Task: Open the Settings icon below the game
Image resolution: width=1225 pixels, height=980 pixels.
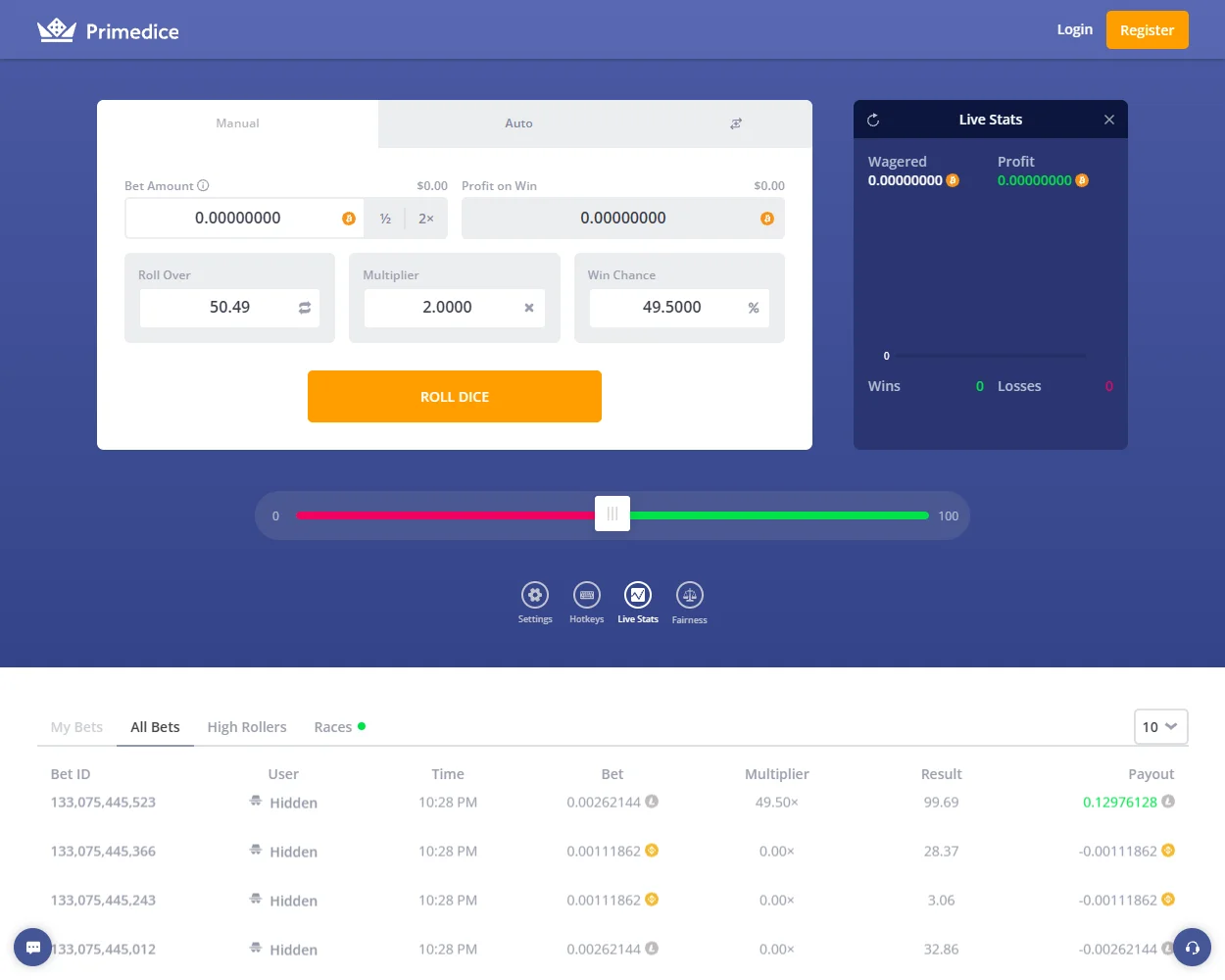Action: [535, 595]
